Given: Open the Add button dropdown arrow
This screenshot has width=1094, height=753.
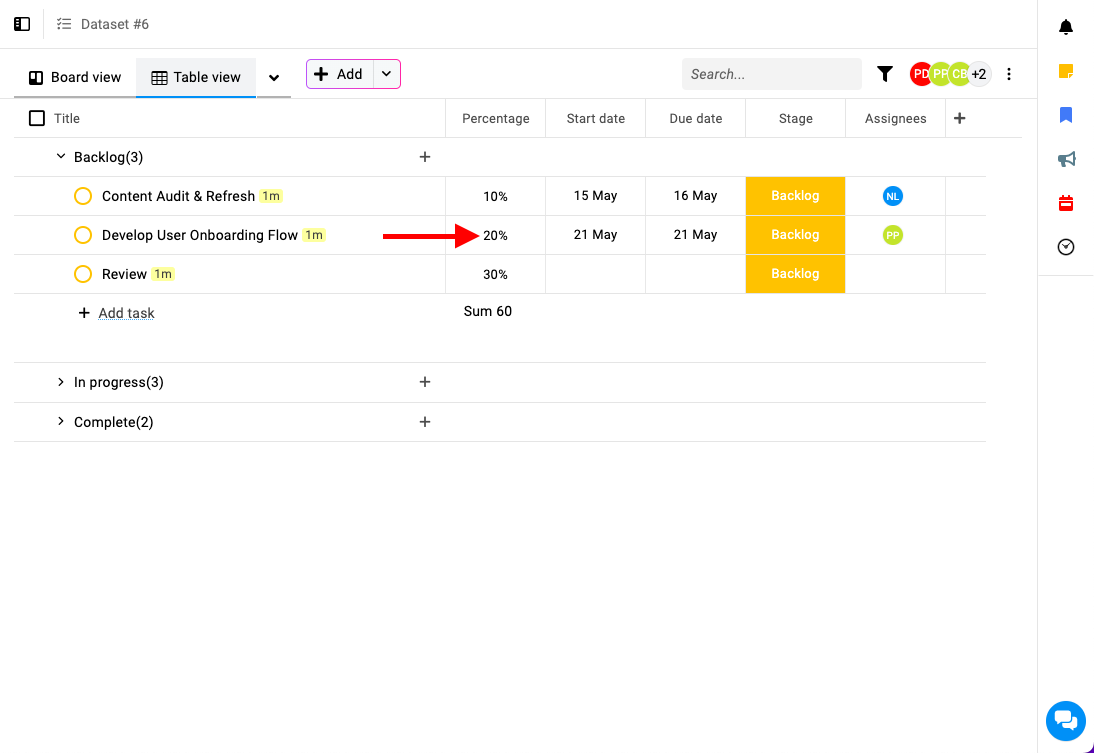Looking at the screenshot, I should (x=387, y=74).
